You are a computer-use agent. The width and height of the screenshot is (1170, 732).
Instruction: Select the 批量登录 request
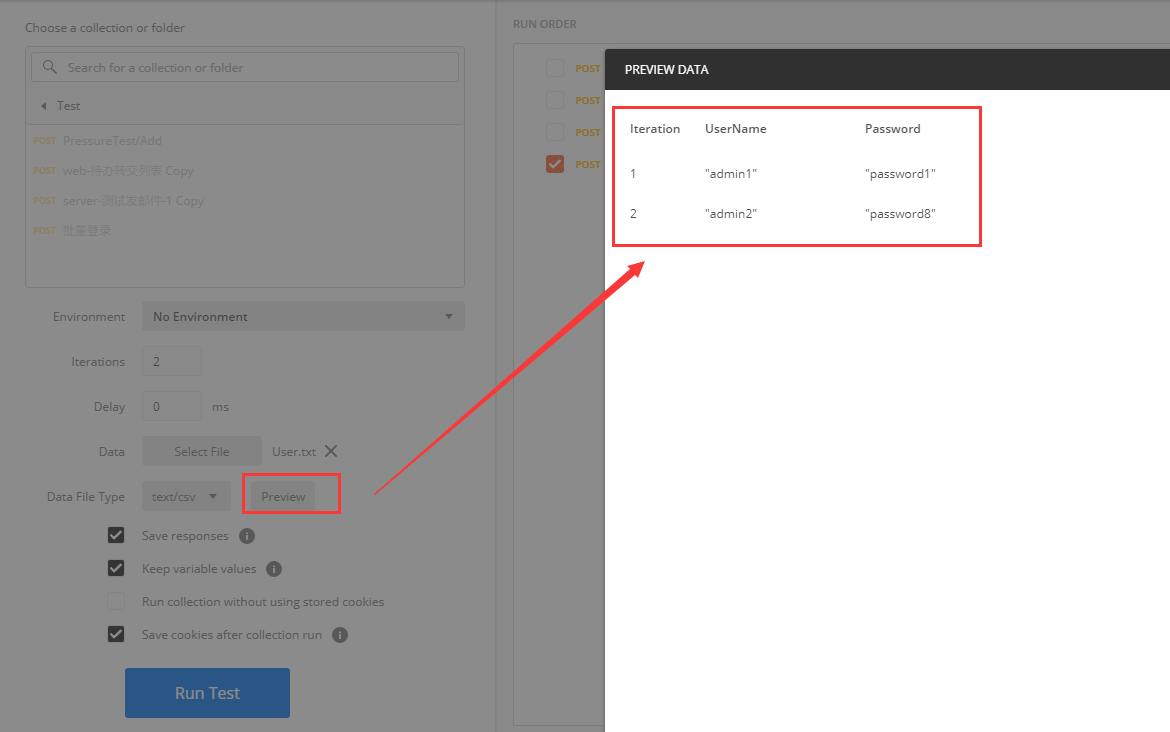click(x=86, y=231)
